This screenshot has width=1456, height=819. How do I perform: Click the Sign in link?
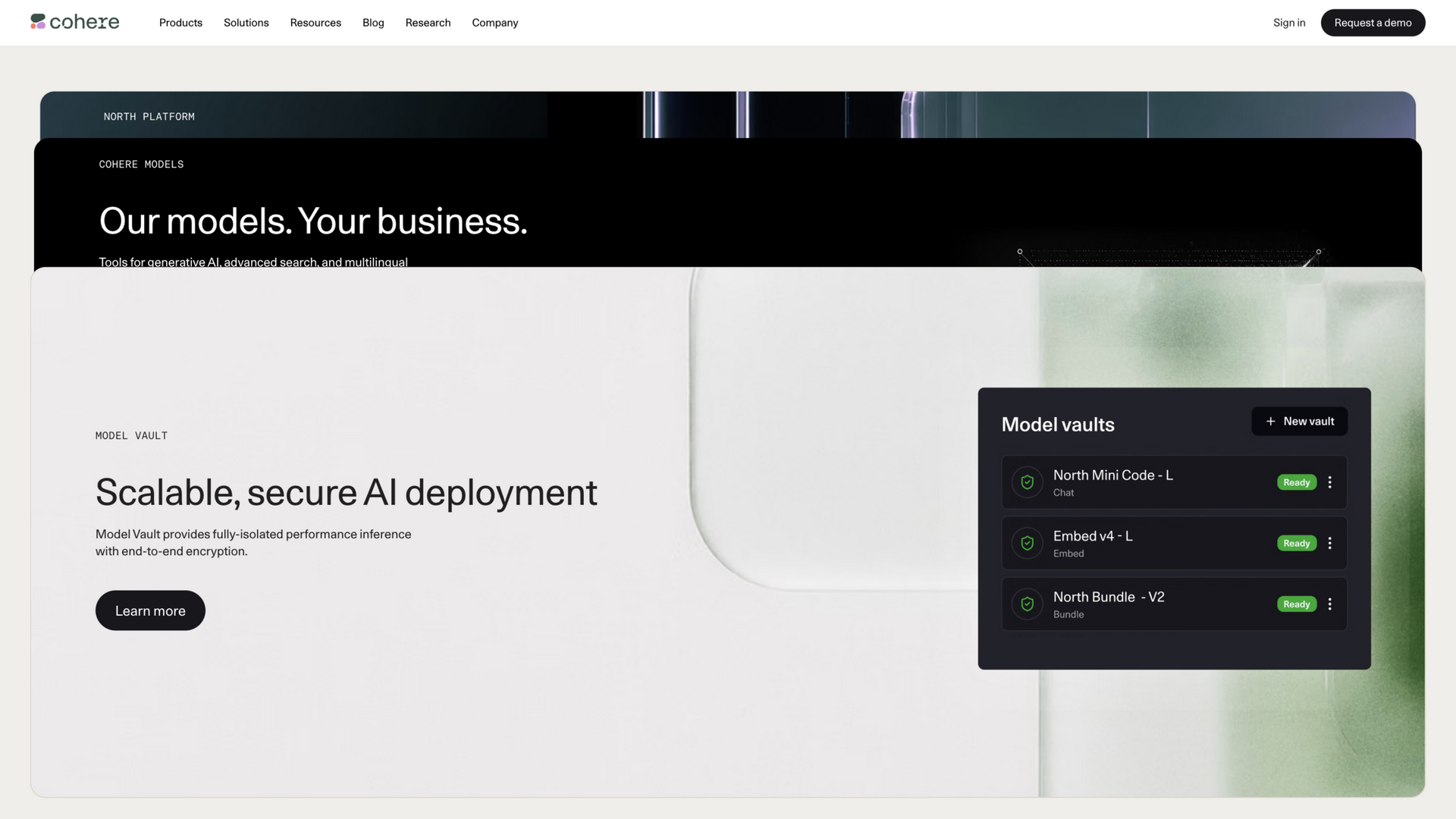coord(1289,23)
